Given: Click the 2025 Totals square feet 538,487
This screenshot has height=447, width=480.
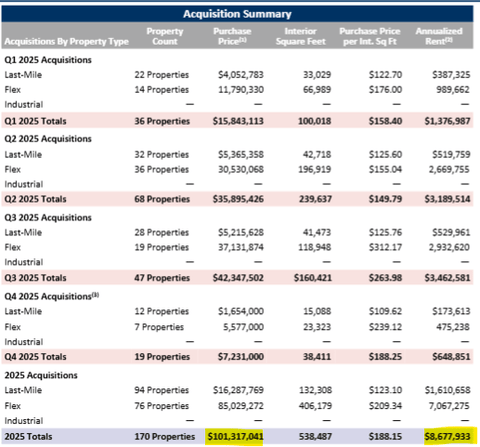Looking at the screenshot, I should pos(315,436).
